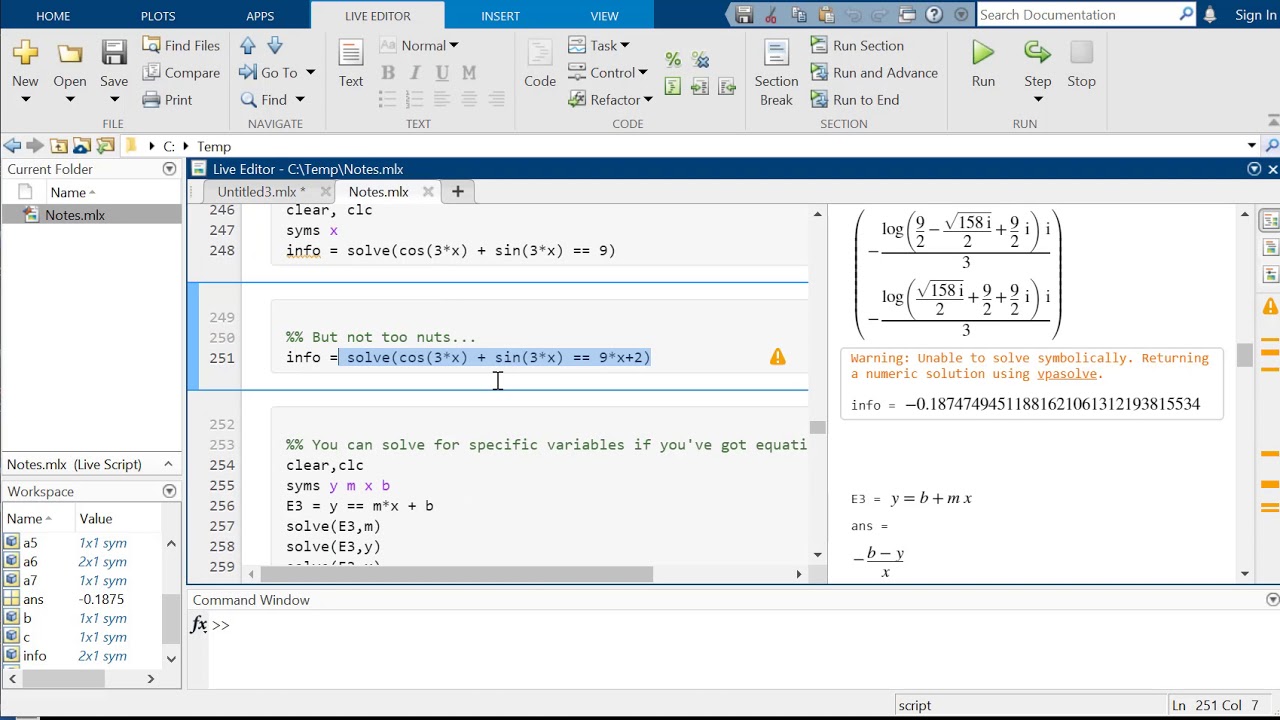
Task: Insert a Code block
Action: tap(540, 64)
